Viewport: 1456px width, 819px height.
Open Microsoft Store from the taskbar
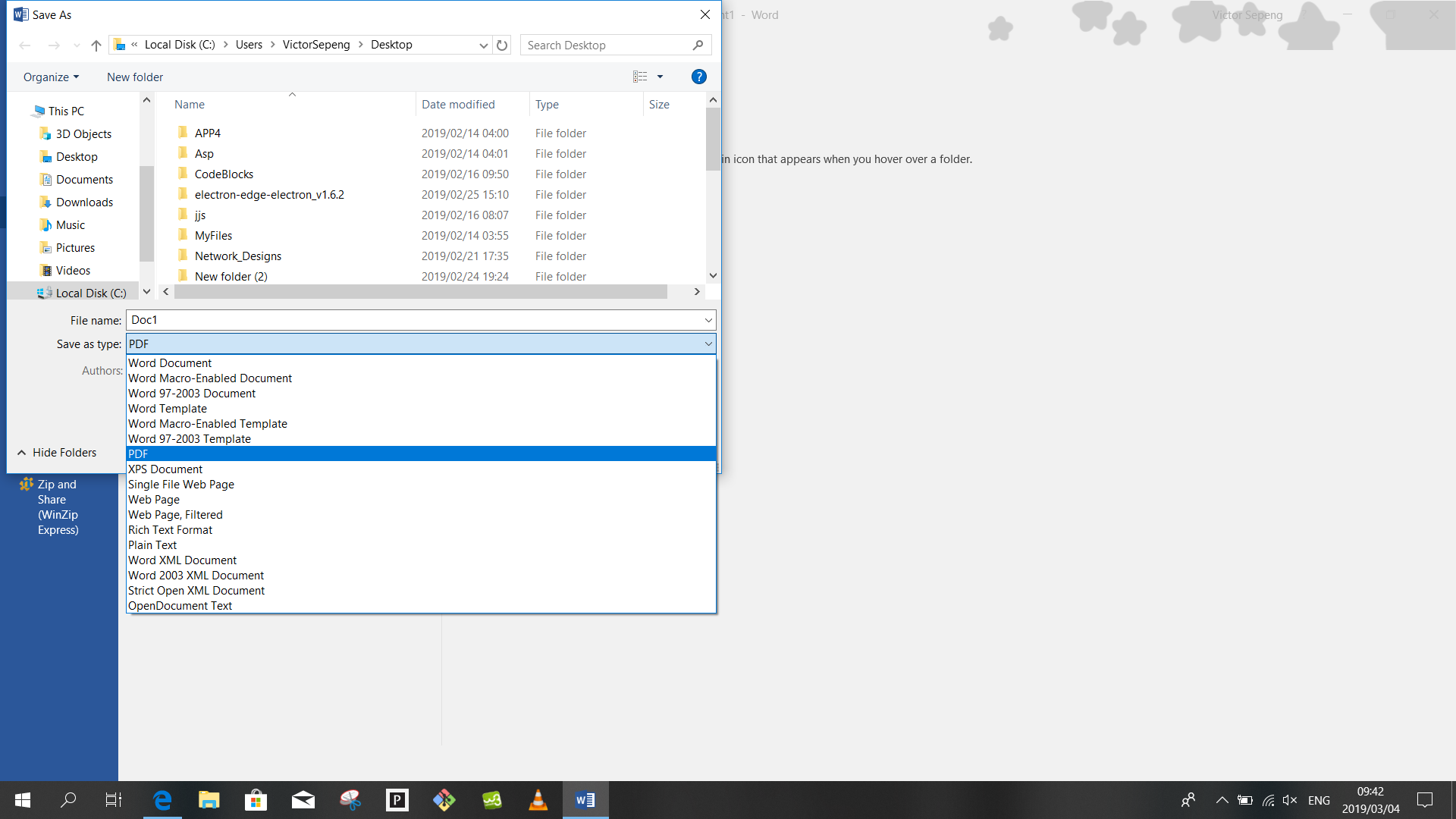pyautogui.click(x=256, y=800)
